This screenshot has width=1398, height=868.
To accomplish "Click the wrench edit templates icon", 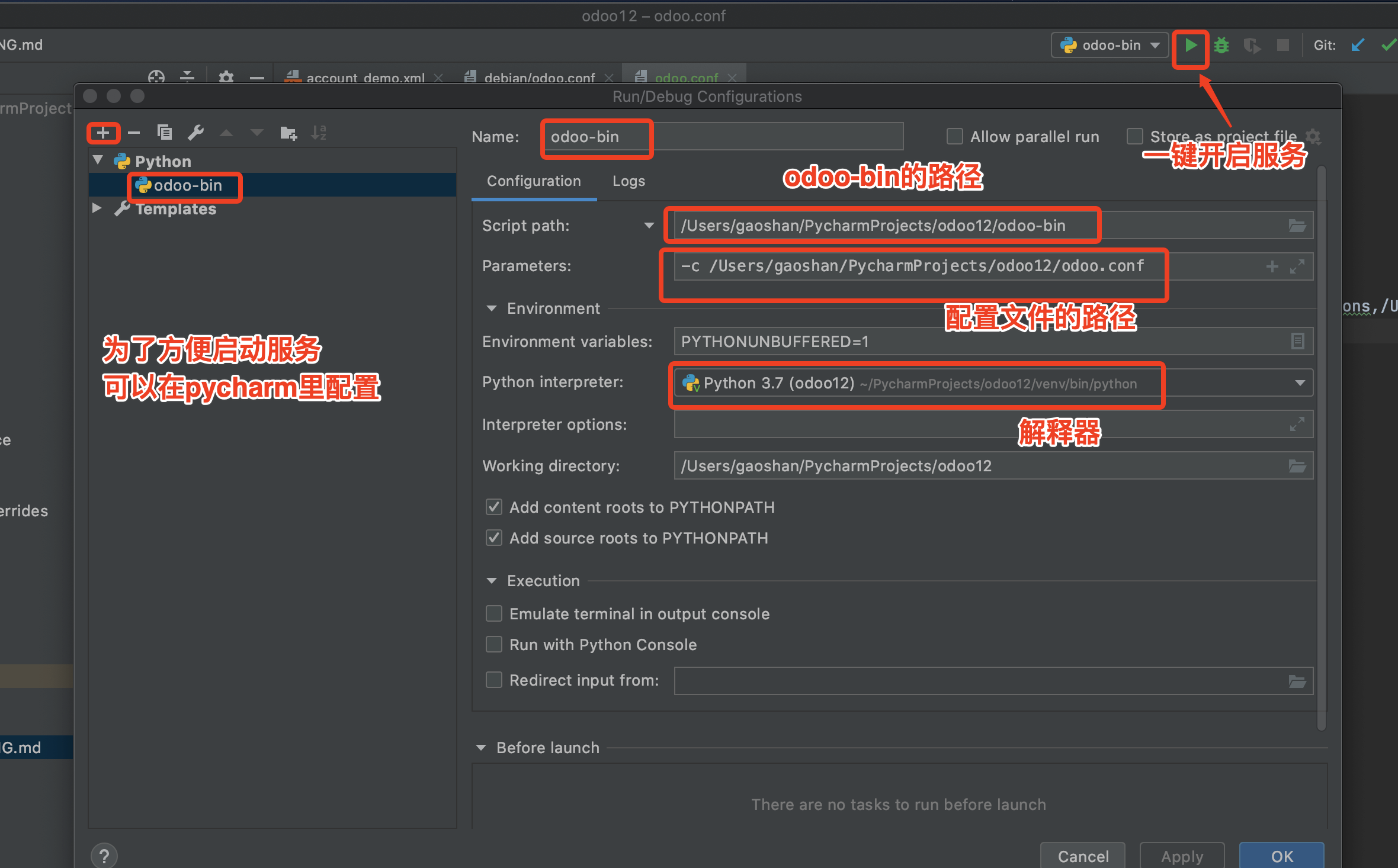I will coord(195,133).
